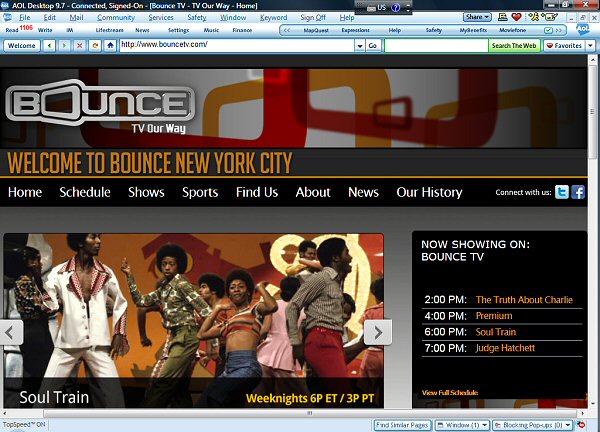
Task: Click the printer icon in the menu bar
Action: pos(503,17)
